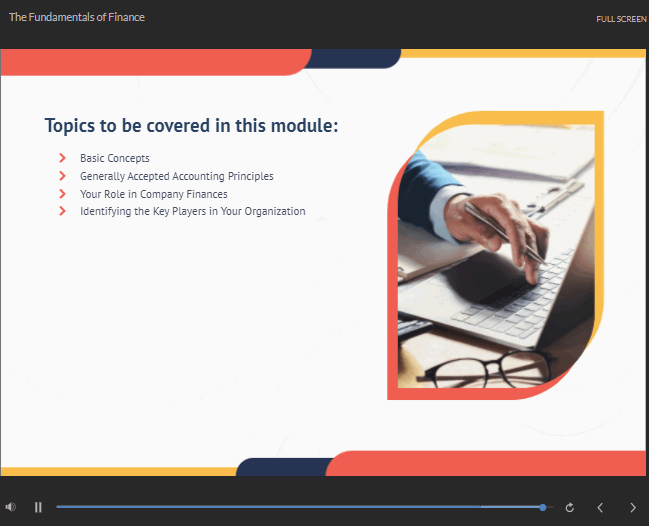Select 'Your Role in Company Finances' text
Image resolution: width=649 pixels, height=526 pixels.
(154, 194)
